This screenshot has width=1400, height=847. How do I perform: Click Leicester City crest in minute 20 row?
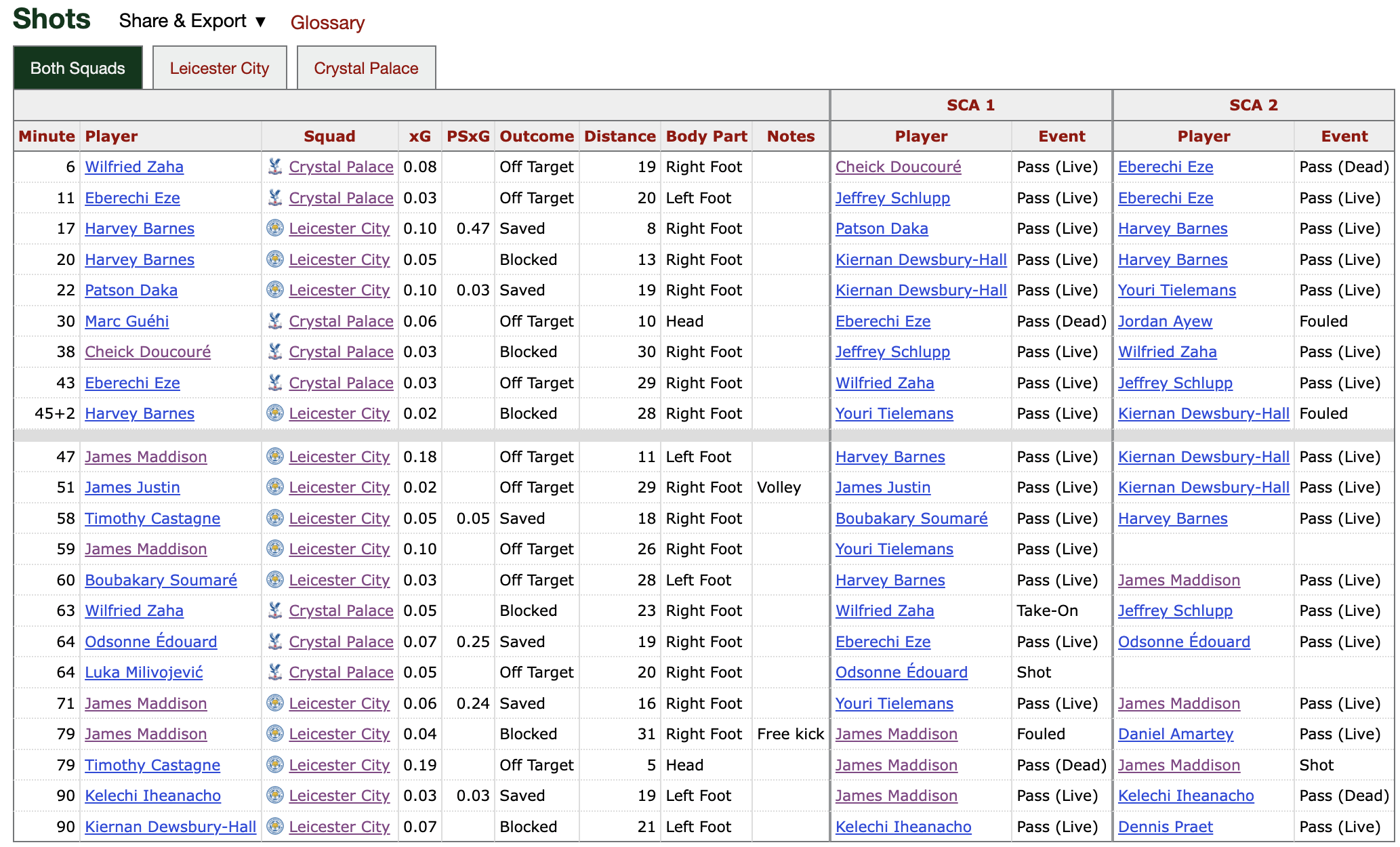(x=275, y=260)
